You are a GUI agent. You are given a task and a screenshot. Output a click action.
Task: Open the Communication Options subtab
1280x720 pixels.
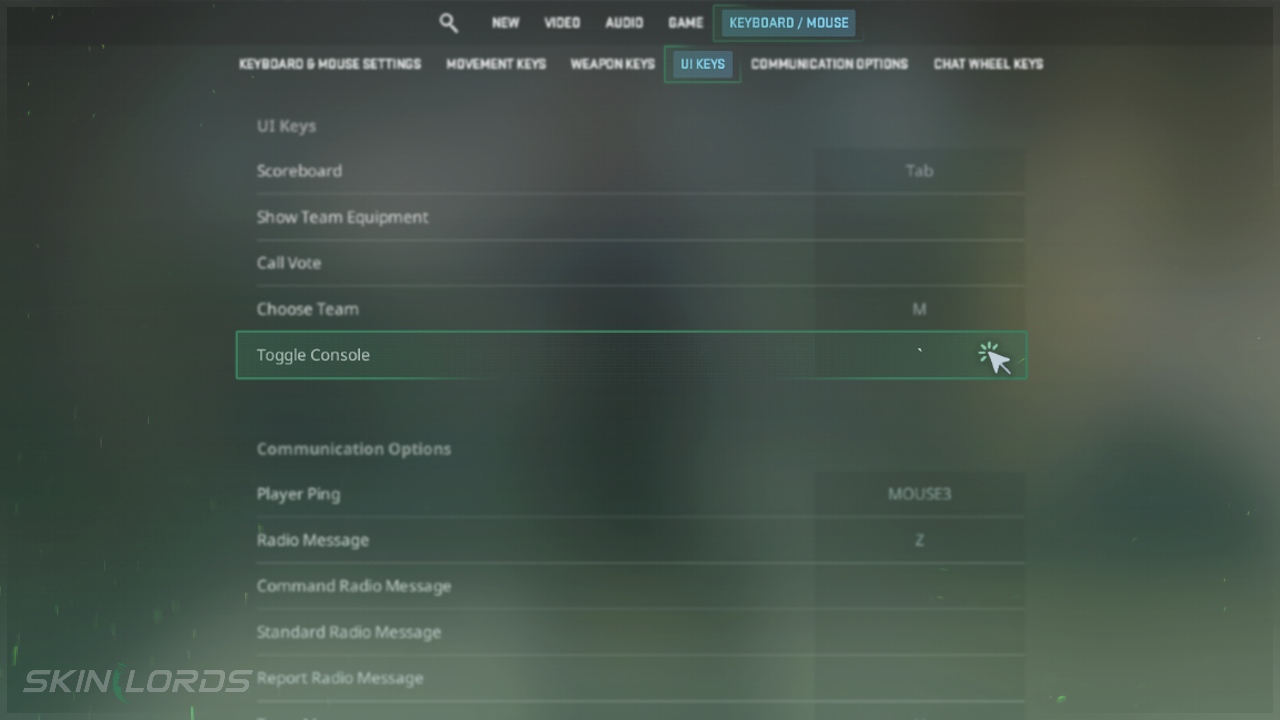pos(829,64)
